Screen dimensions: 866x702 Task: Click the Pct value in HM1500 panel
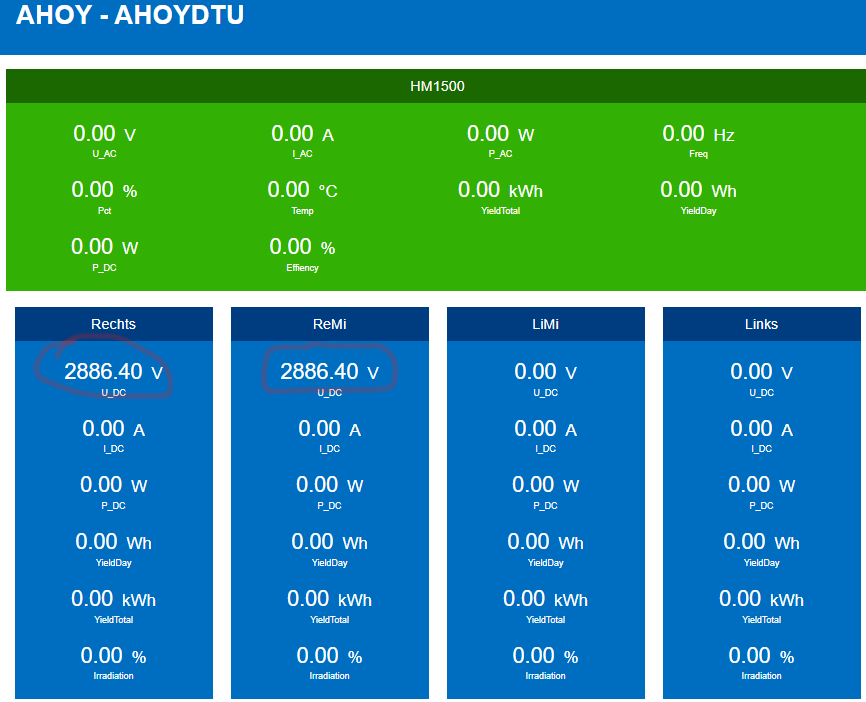point(104,190)
